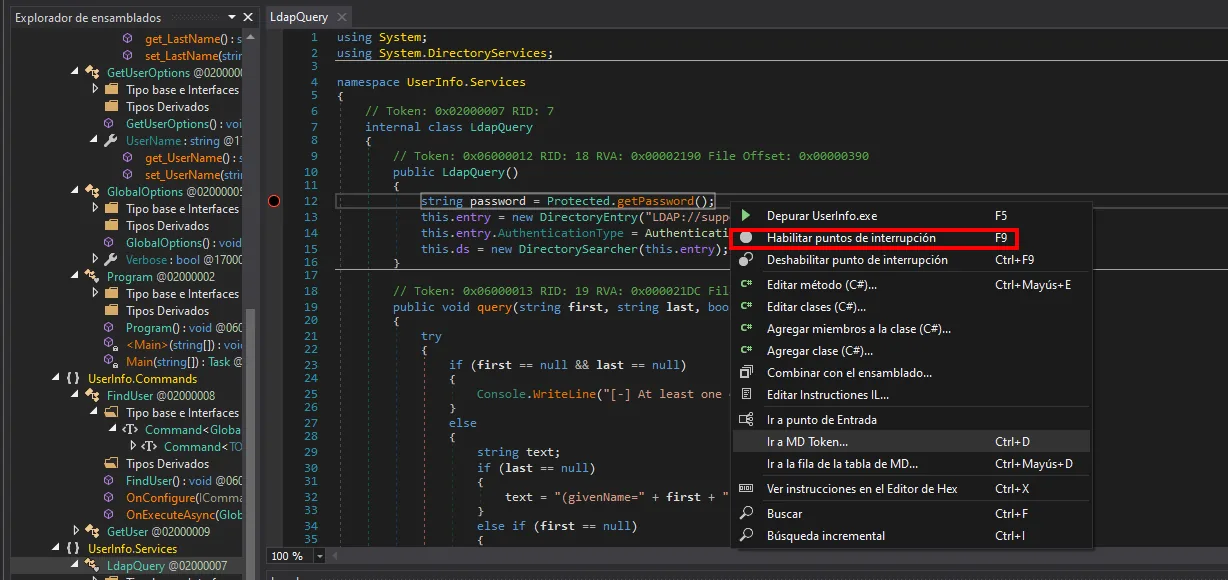Viewport: 1228px width, 580px height.
Task: Click the class icon of GlobalOptions node
Action: [x=92, y=192]
